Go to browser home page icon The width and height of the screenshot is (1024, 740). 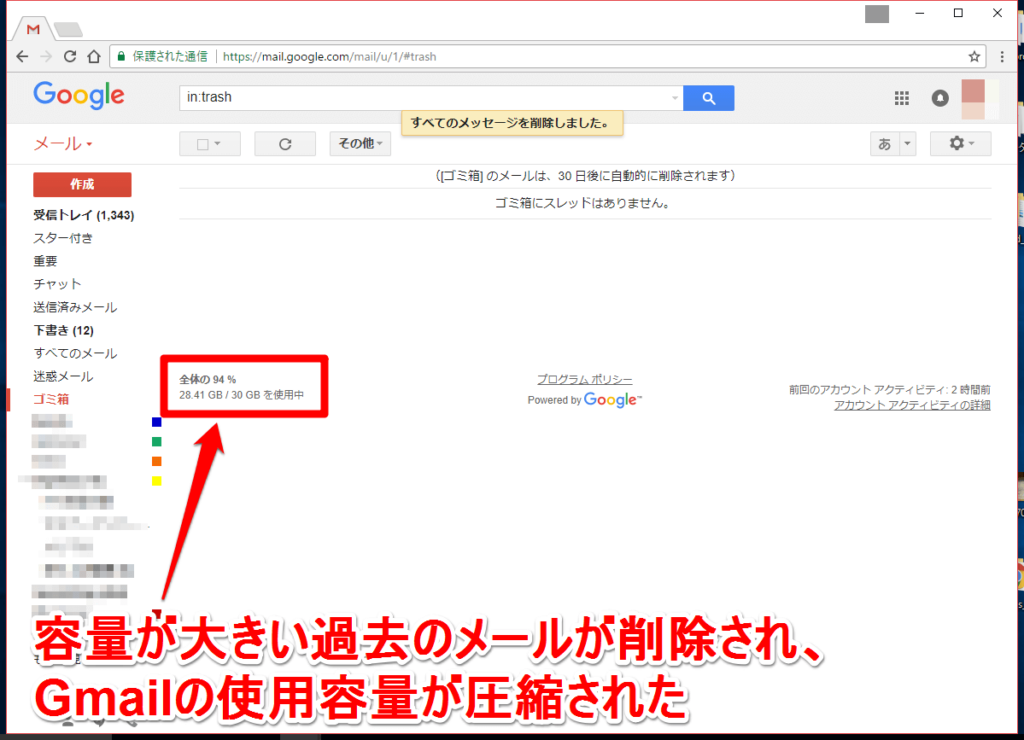94,57
